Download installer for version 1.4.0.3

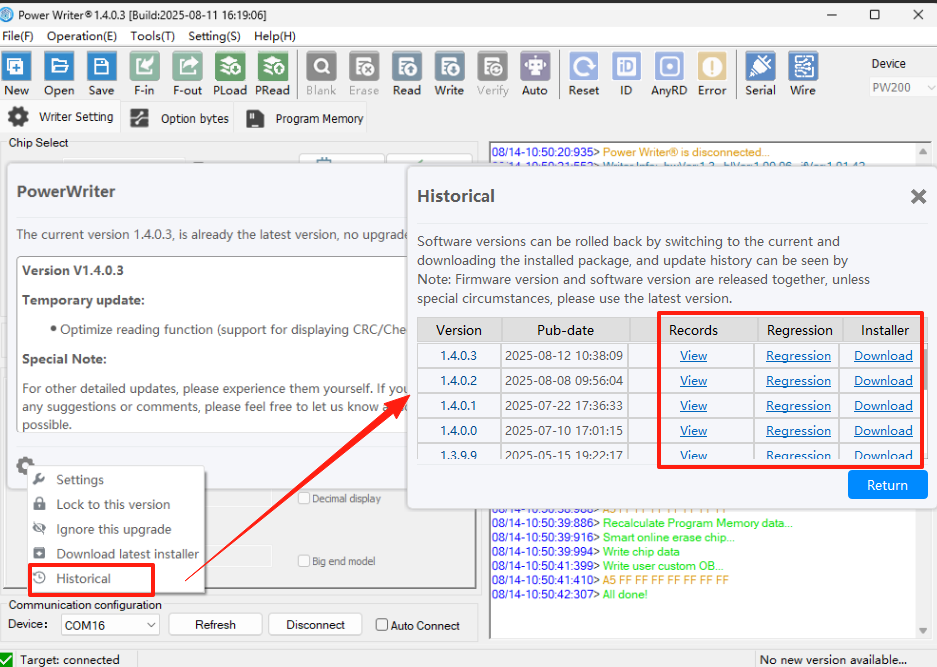[x=883, y=356]
